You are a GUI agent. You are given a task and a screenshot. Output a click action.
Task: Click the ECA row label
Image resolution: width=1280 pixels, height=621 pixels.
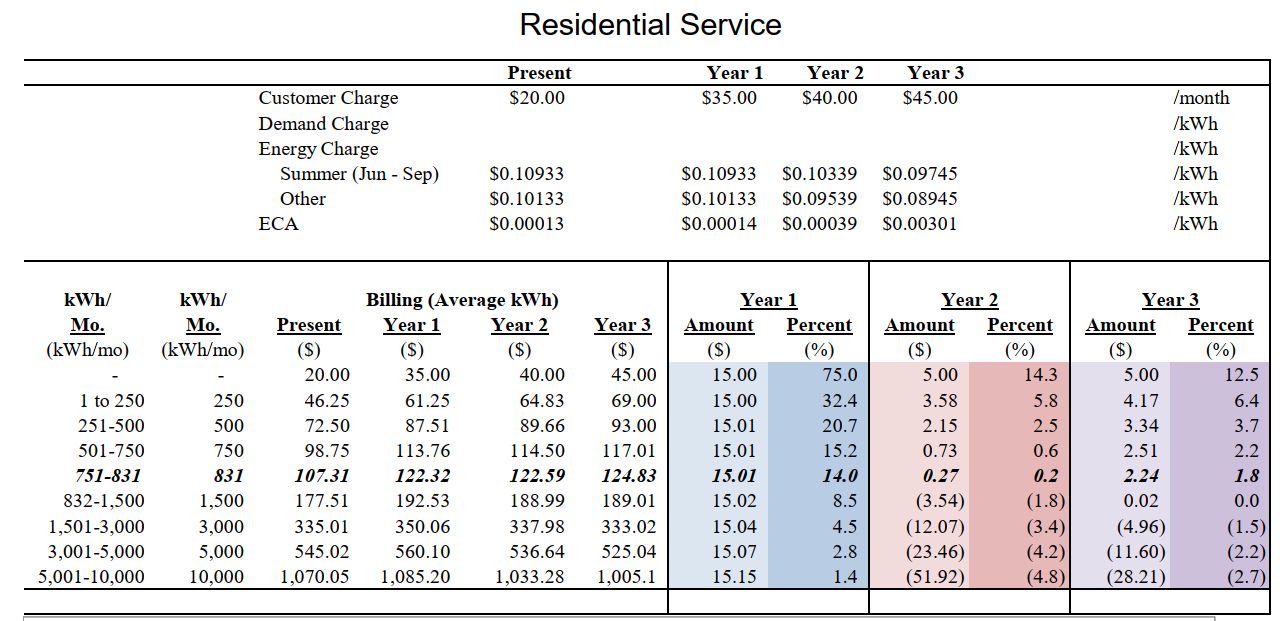pyautogui.click(x=278, y=224)
